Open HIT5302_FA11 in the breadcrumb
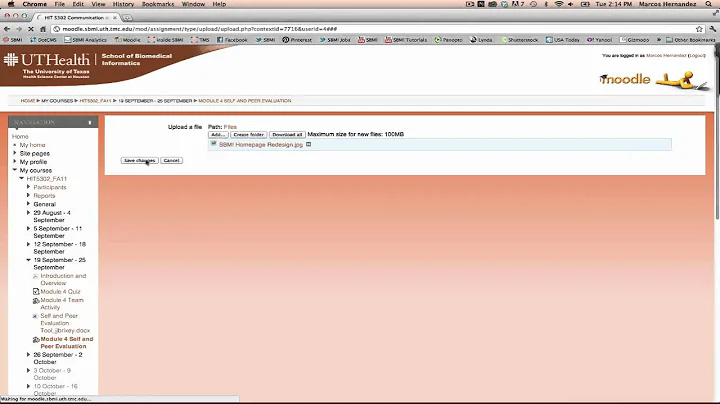The height and width of the screenshot is (404, 720). [96, 101]
